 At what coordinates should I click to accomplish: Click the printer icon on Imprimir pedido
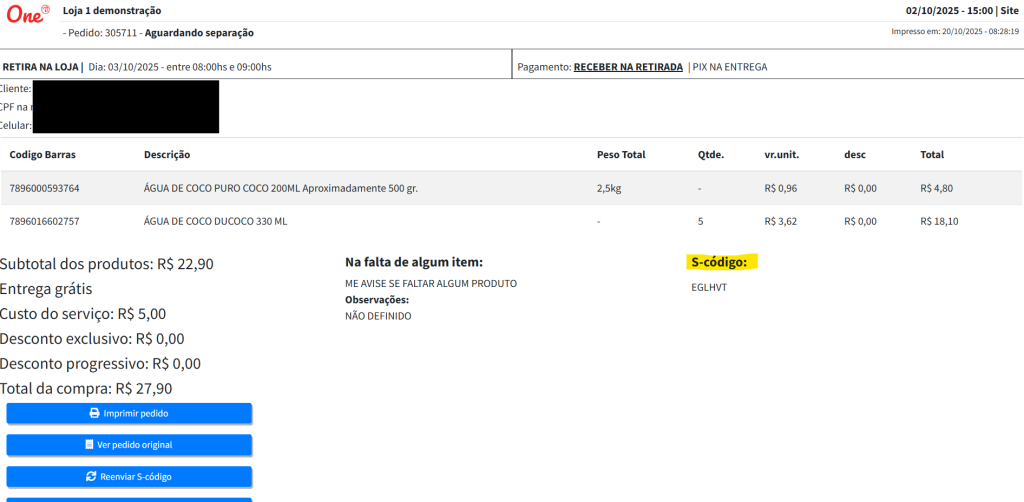(95, 413)
